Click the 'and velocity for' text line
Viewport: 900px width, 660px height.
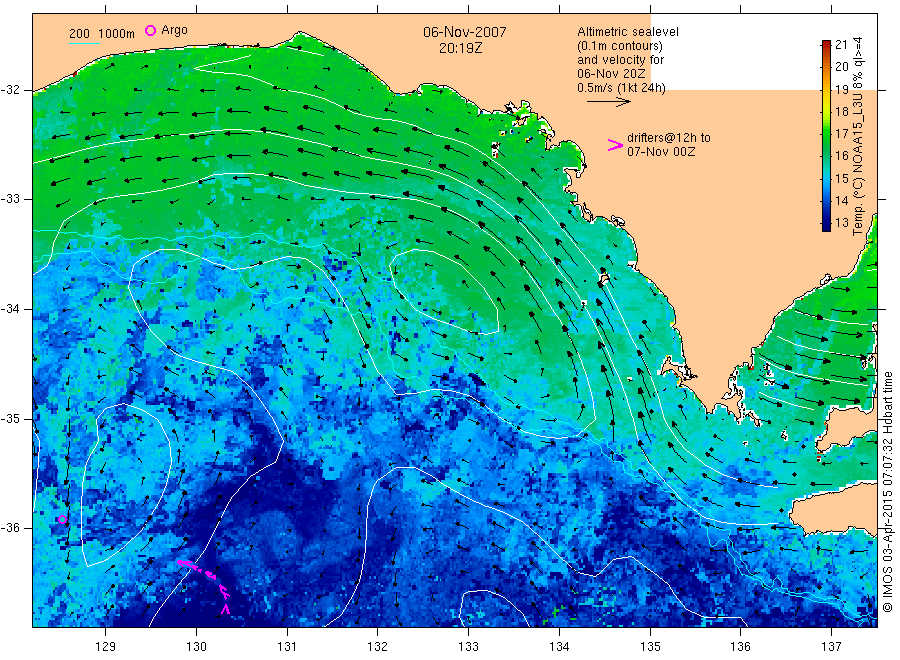[620, 60]
